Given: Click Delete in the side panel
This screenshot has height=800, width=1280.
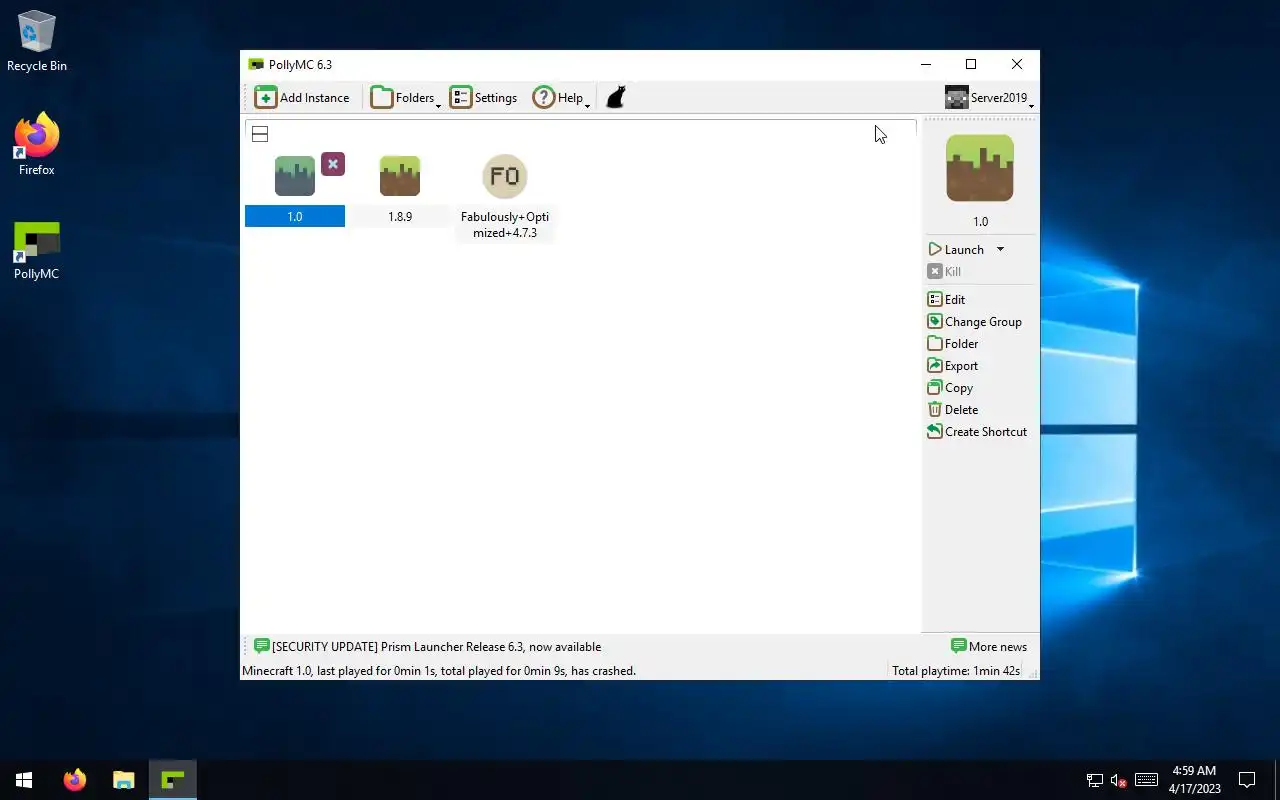Looking at the screenshot, I should 953,409.
